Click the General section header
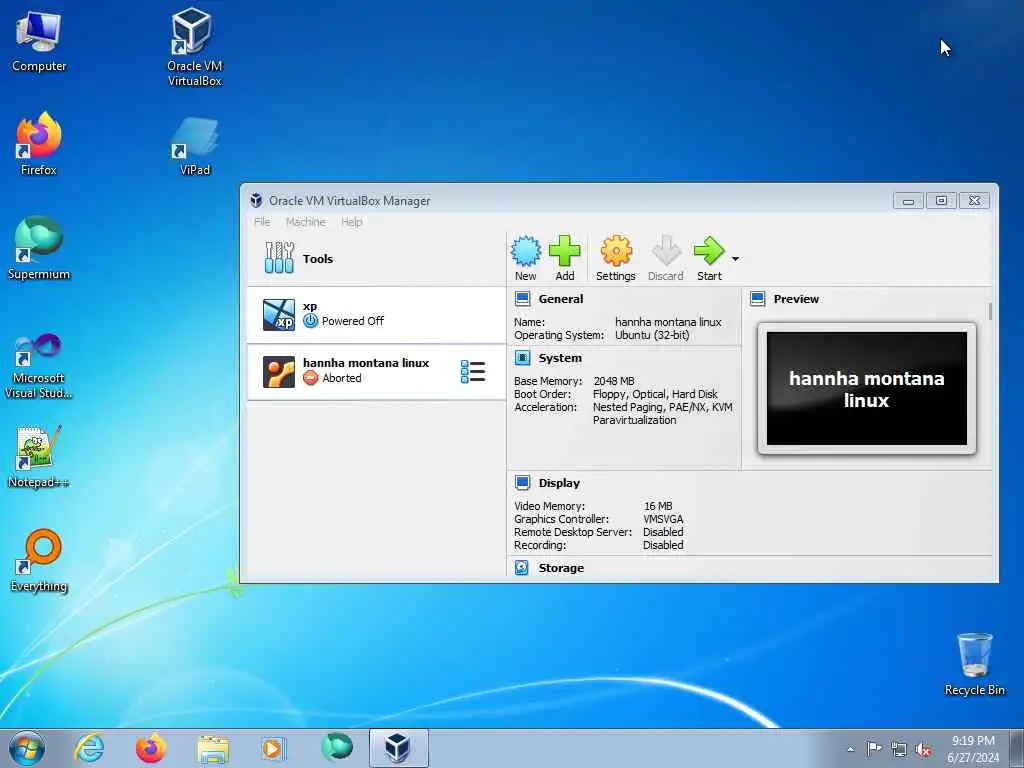The image size is (1024, 768). 560,299
